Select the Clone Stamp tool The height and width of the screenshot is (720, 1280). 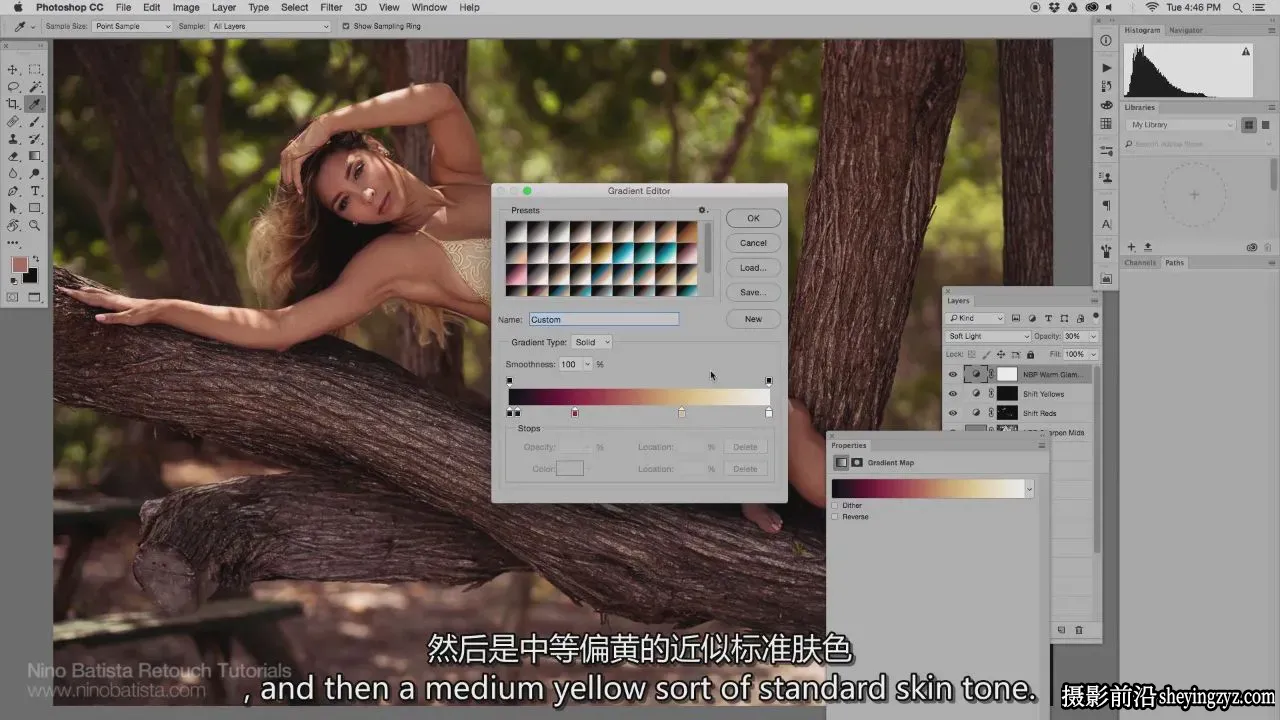click(13, 139)
